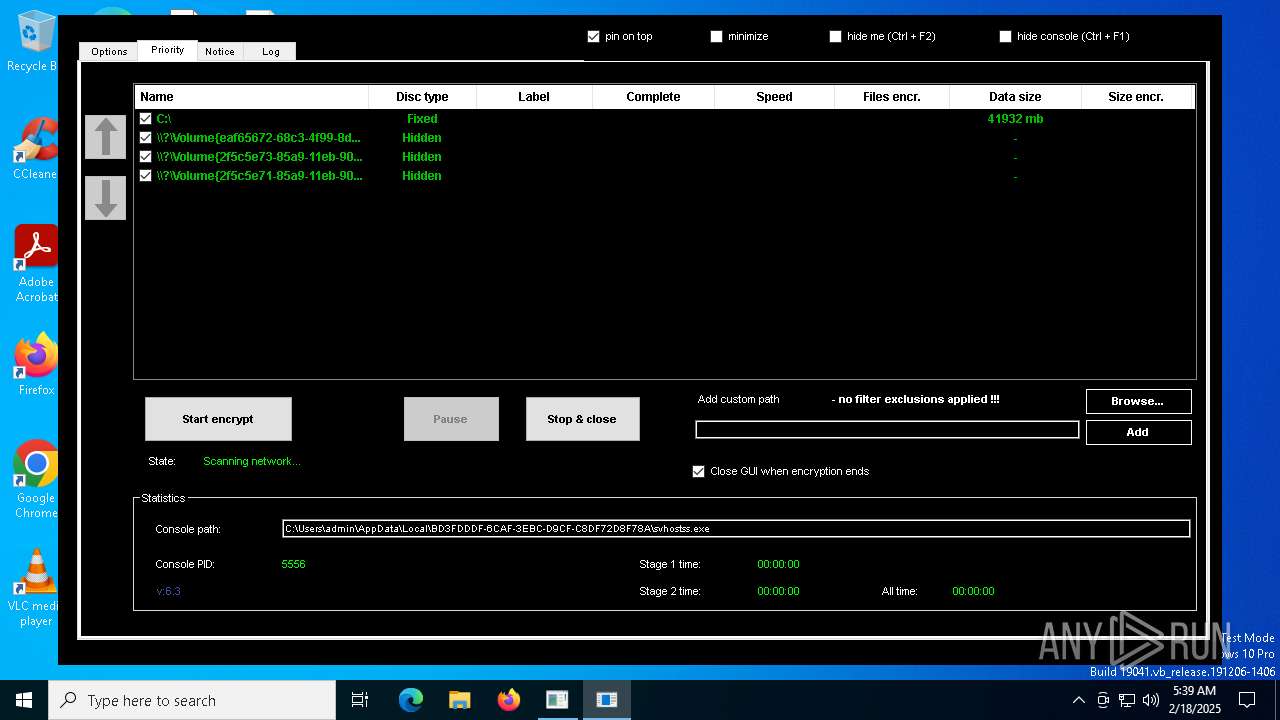1280x720 pixels.
Task: Click the 41932 mb data size value
Action: point(1015,119)
